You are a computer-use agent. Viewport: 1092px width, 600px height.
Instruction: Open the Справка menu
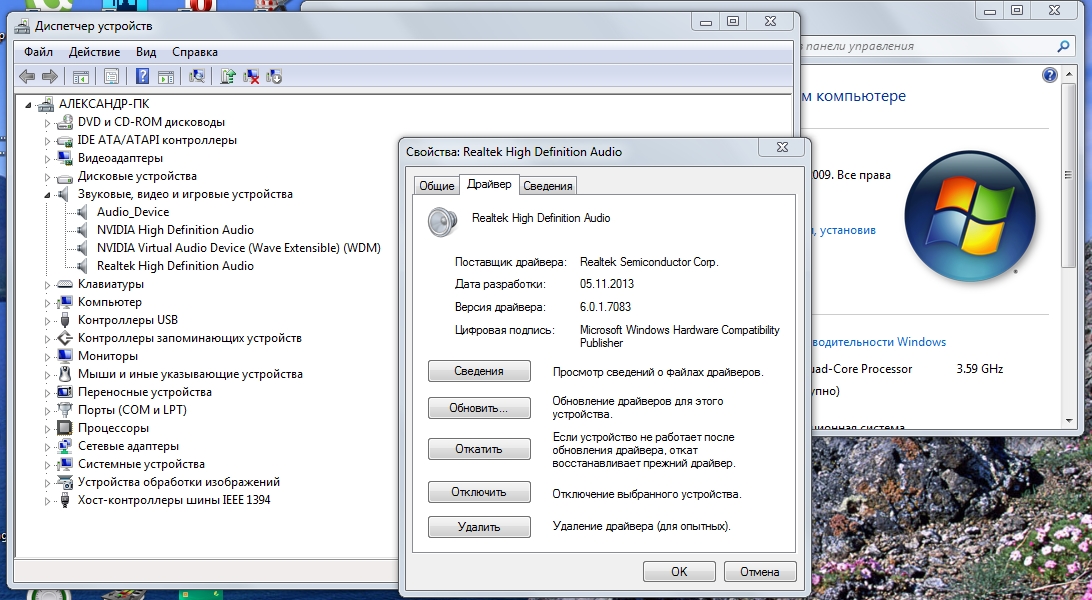click(x=194, y=52)
